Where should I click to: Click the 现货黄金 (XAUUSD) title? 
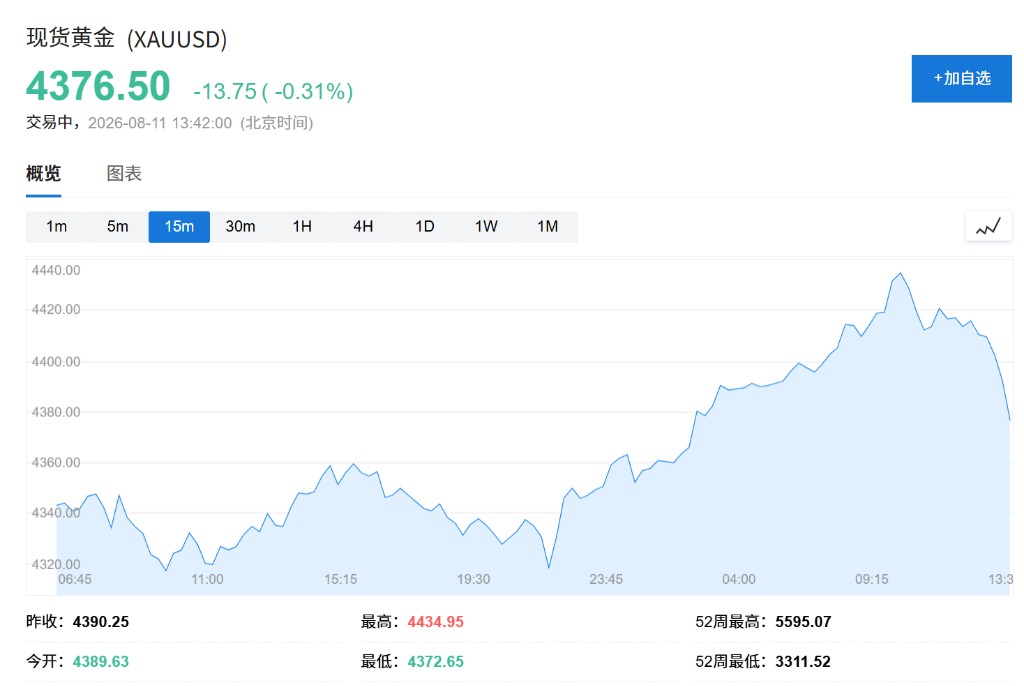pyautogui.click(x=127, y=39)
